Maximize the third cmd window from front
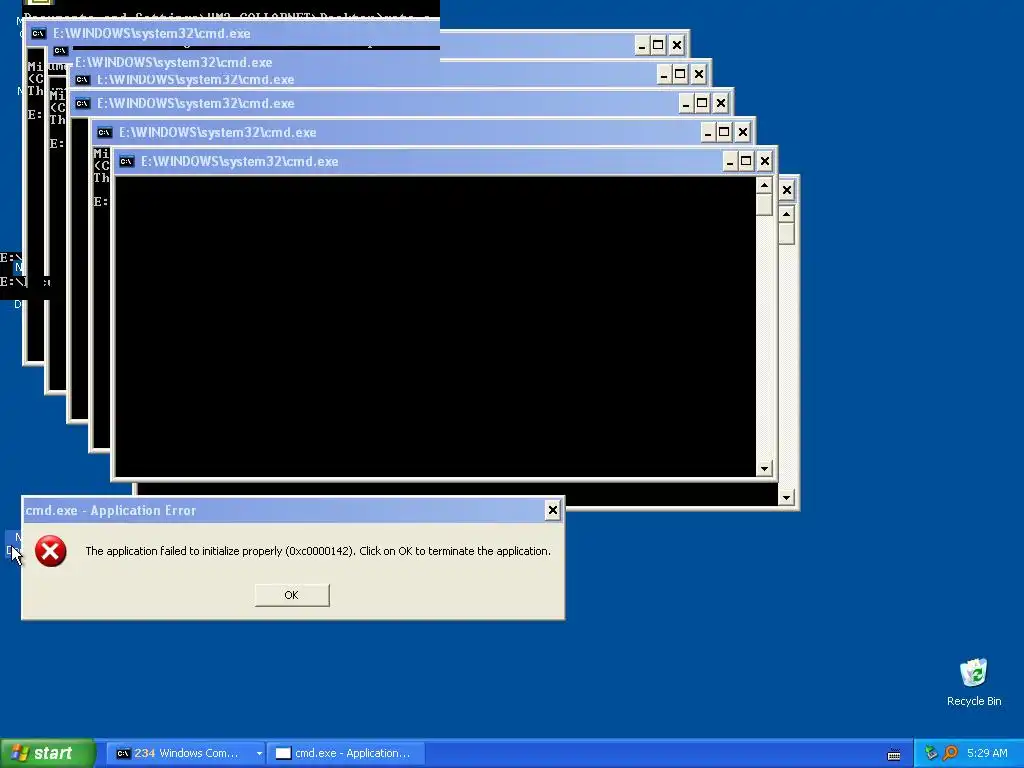Screen dimensions: 1024x768 (x=702, y=103)
